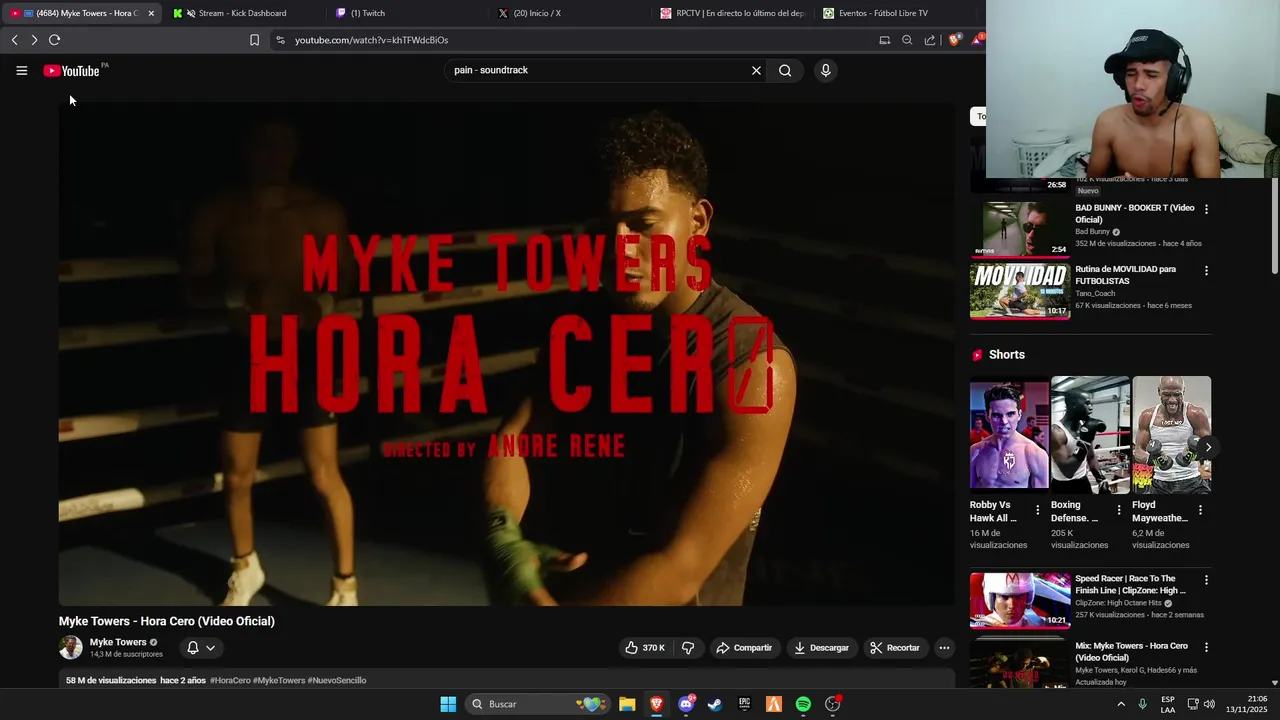Go to the YouTube home logo
The width and height of the screenshot is (1280, 720).
pyautogui.click(x=71, y=71)
